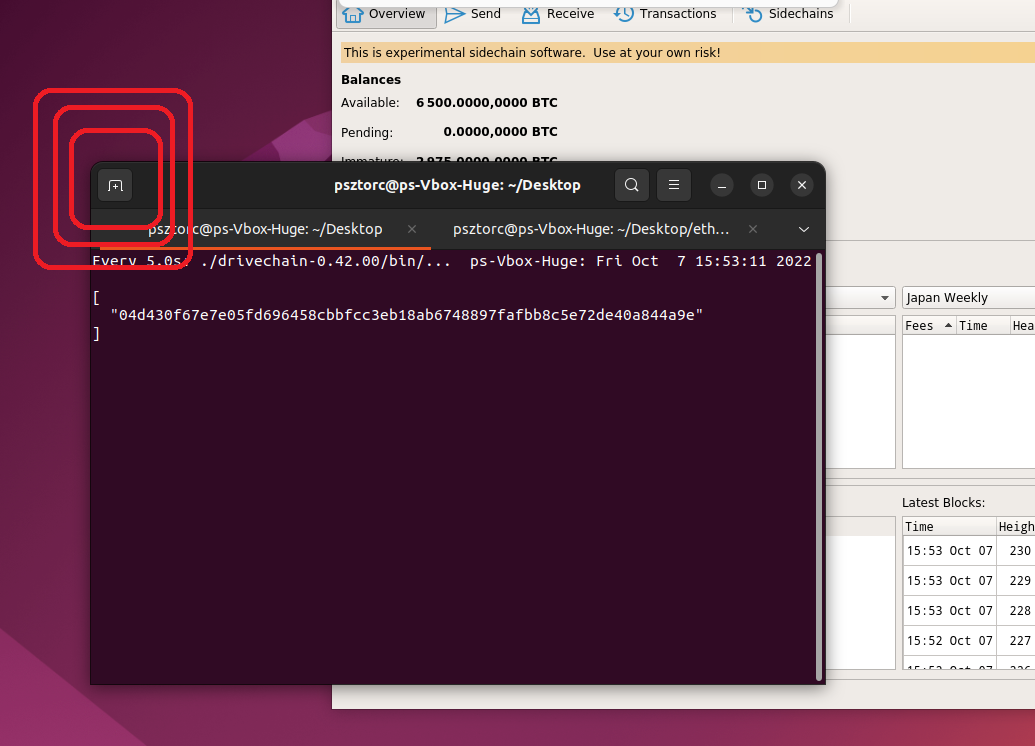Open Sidechains tab in wallet window
The image size is (1035, 746).
click(x=789, y=14)
